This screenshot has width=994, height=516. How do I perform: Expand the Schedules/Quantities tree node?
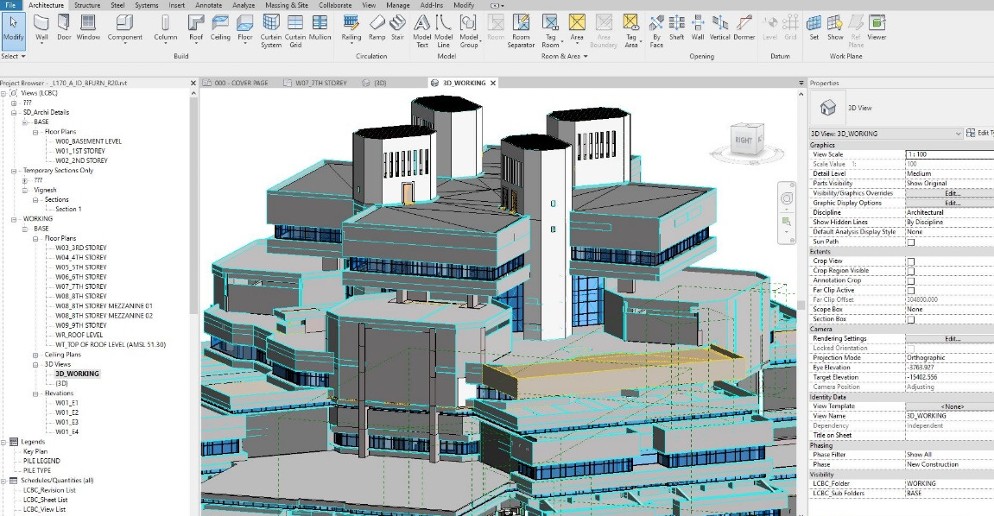pyautogui.click(x=5, y=481)
